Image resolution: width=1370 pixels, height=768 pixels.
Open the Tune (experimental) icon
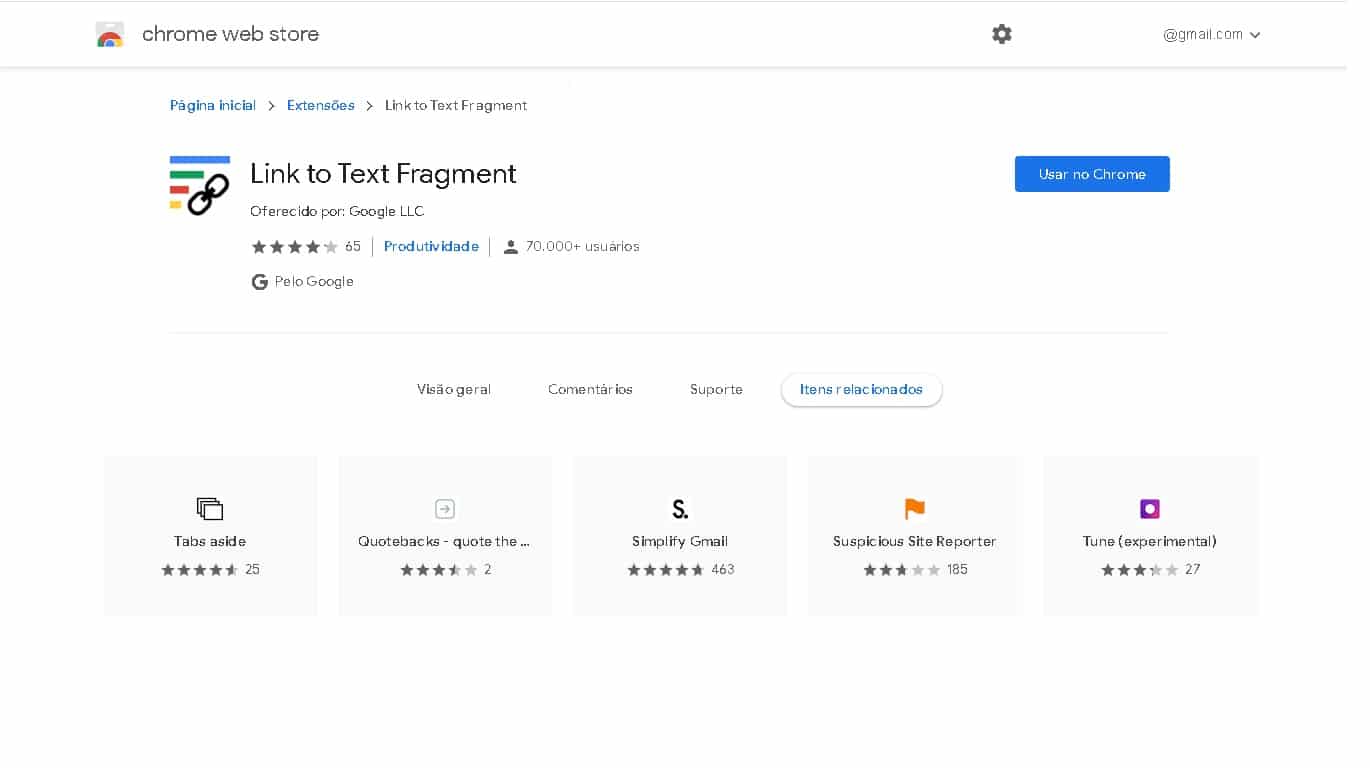[x=1150, y=509]
